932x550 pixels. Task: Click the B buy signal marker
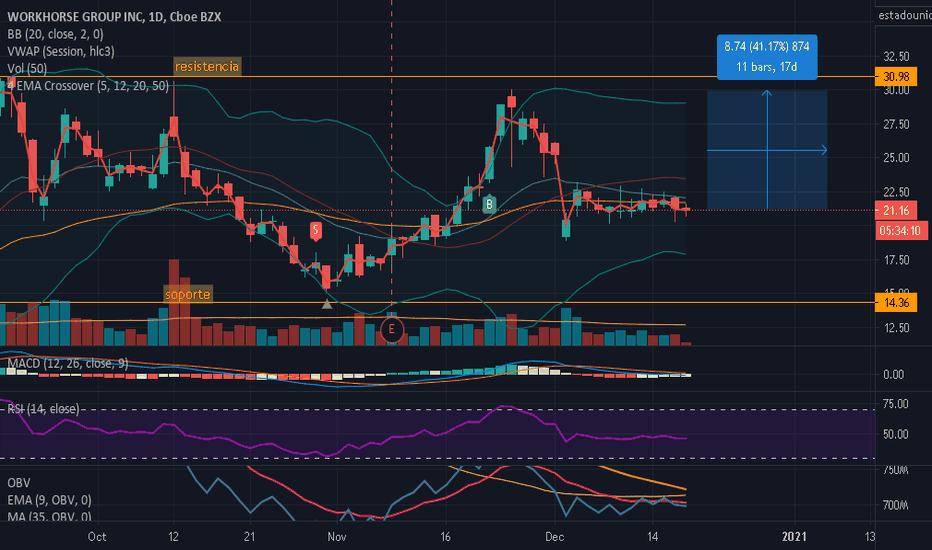click(x=489, y=205)
